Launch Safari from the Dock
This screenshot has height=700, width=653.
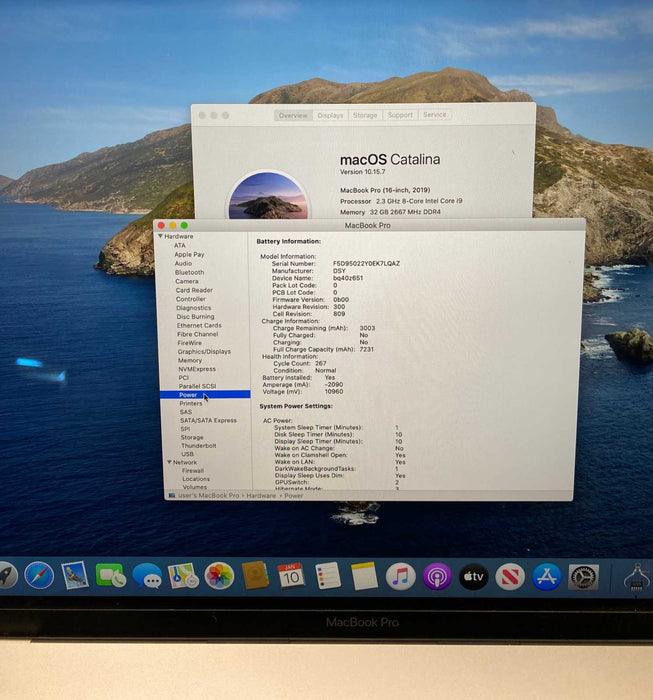coord(39,575)
